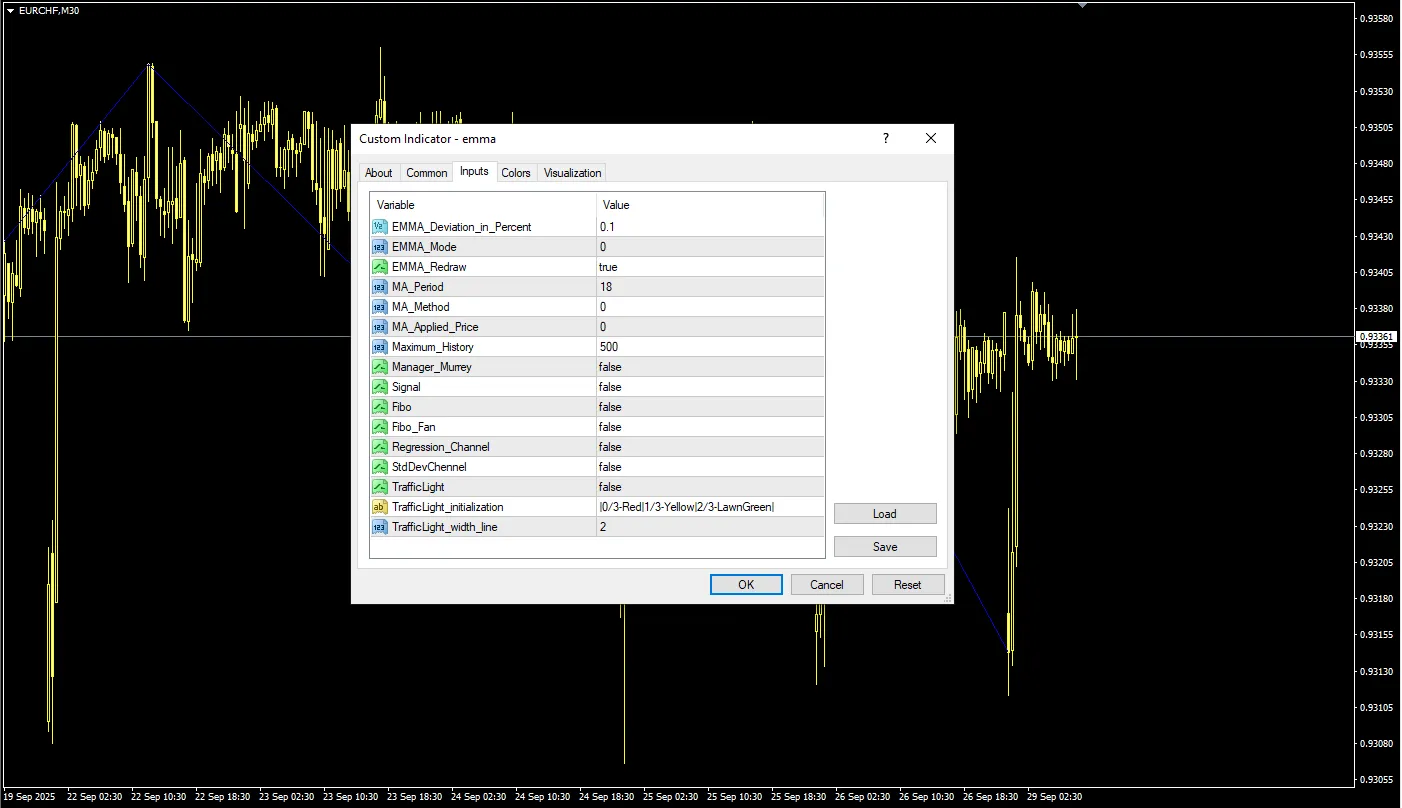Reset the inputs with the Reset button
This screenshot has height=808, width=1402.
click(x=907, y=585)
